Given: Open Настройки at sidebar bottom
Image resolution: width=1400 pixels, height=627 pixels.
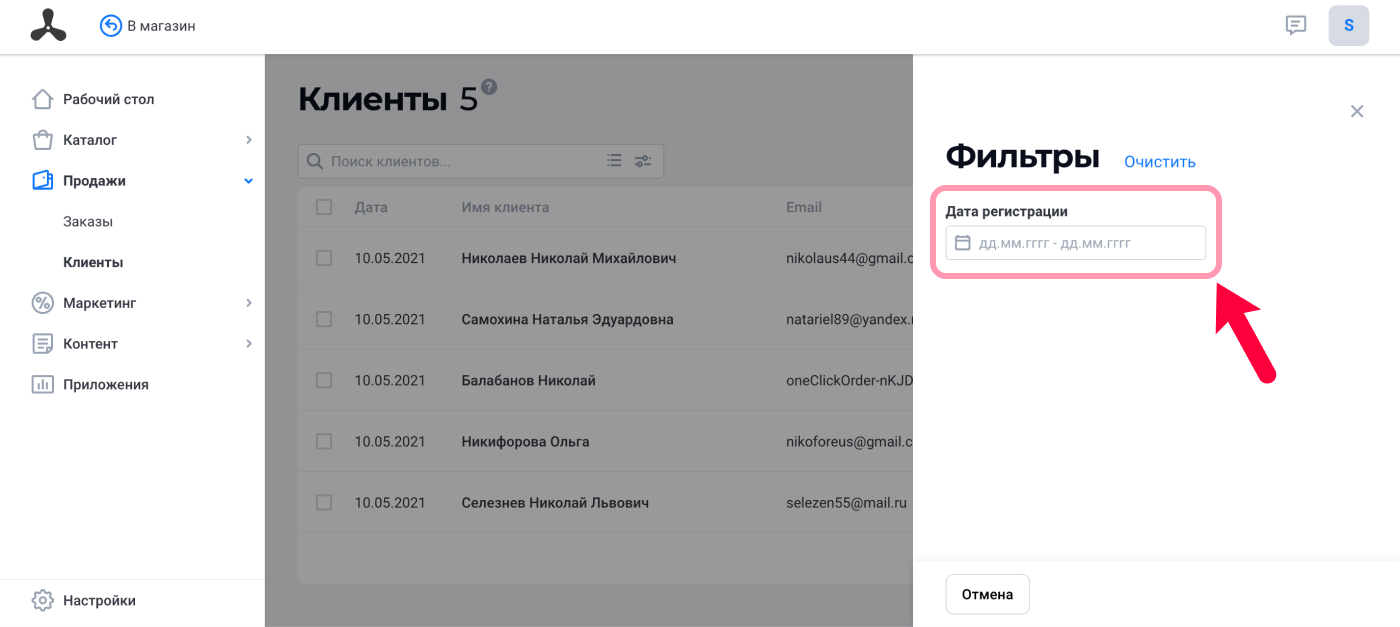Looking at the screenshot, I should point(99,601).
